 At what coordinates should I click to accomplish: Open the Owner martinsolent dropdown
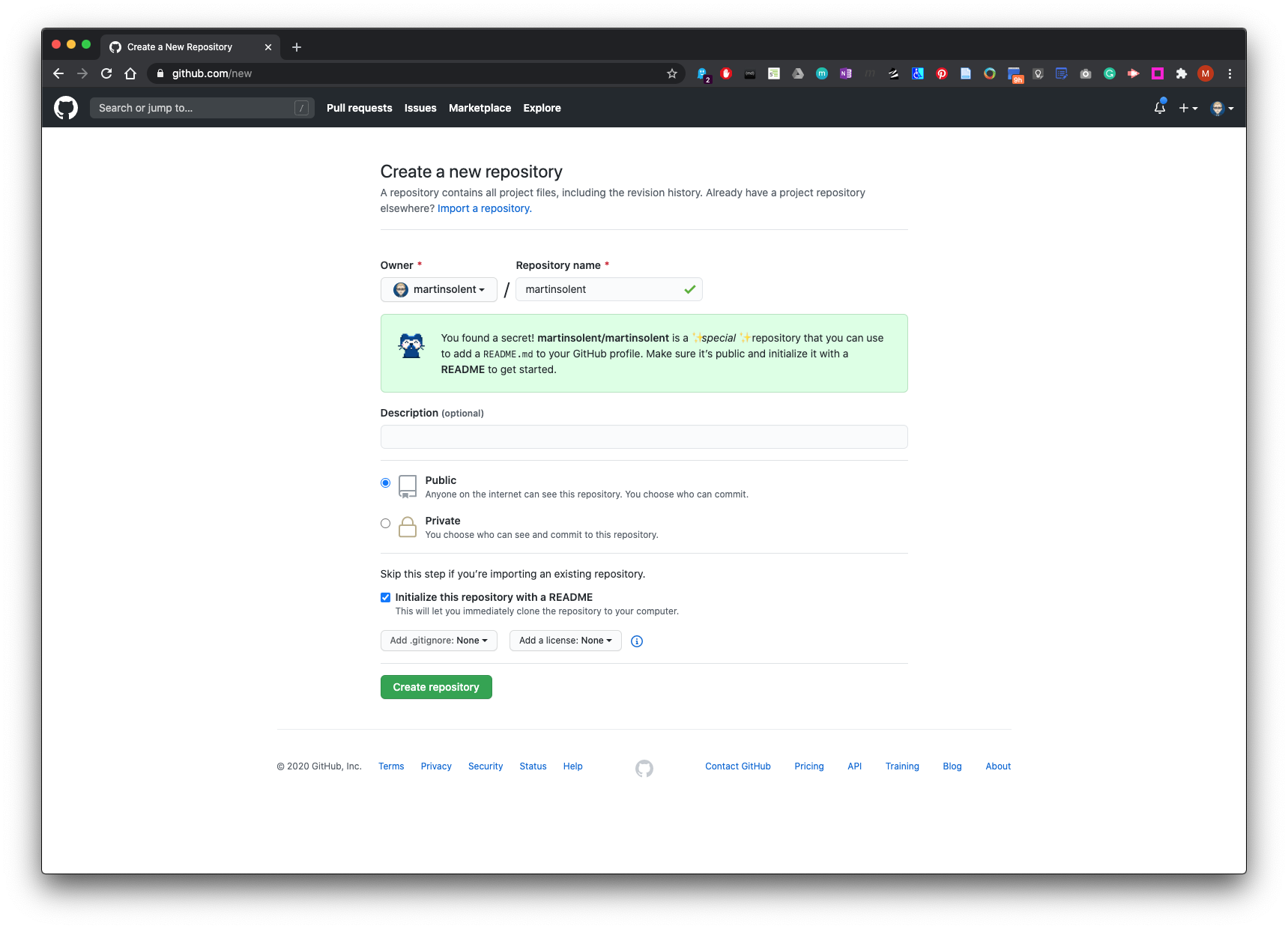[x=438, y=290]
